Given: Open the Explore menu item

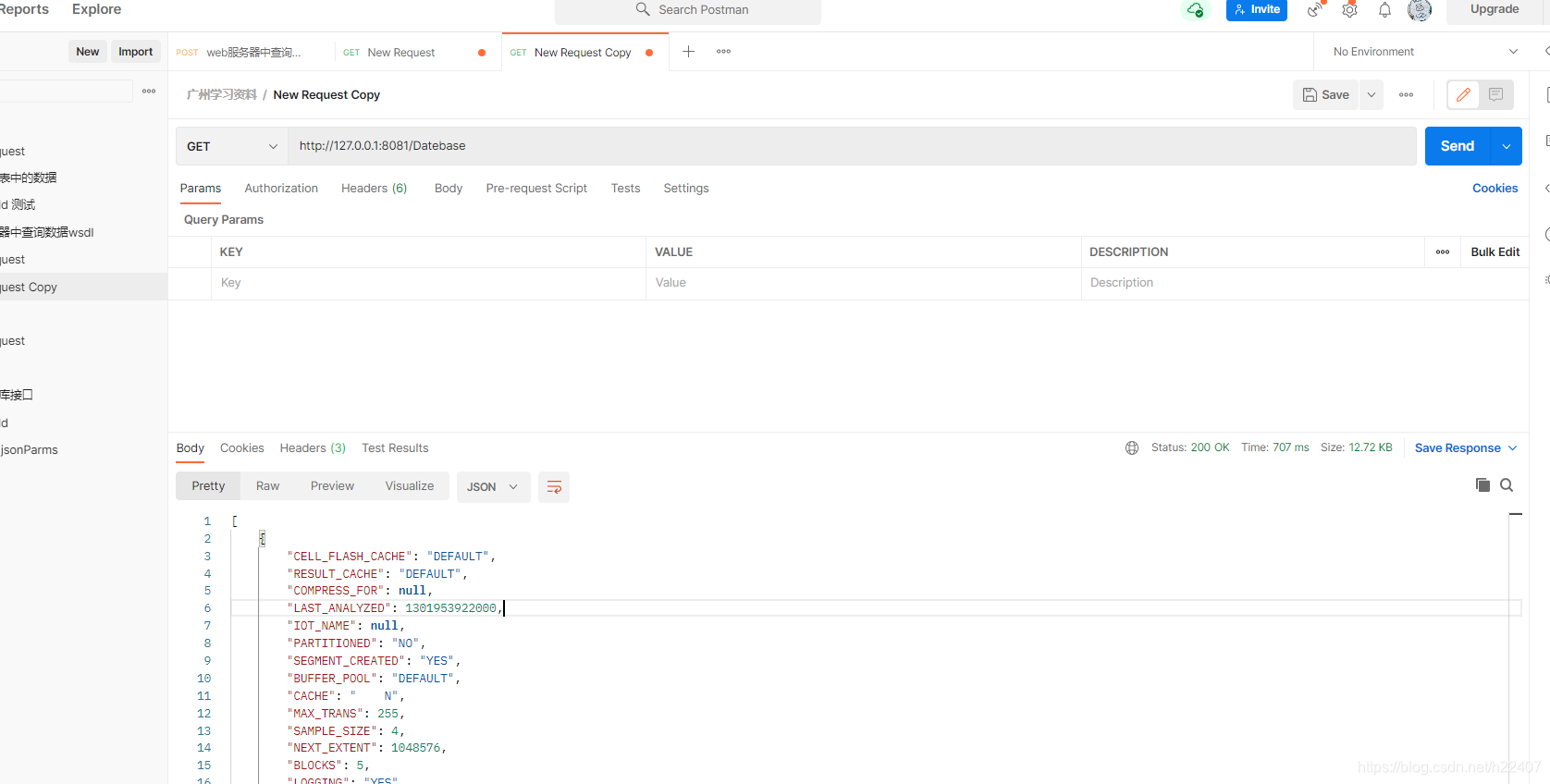Looking at the screenshot, I should (96, 9).
